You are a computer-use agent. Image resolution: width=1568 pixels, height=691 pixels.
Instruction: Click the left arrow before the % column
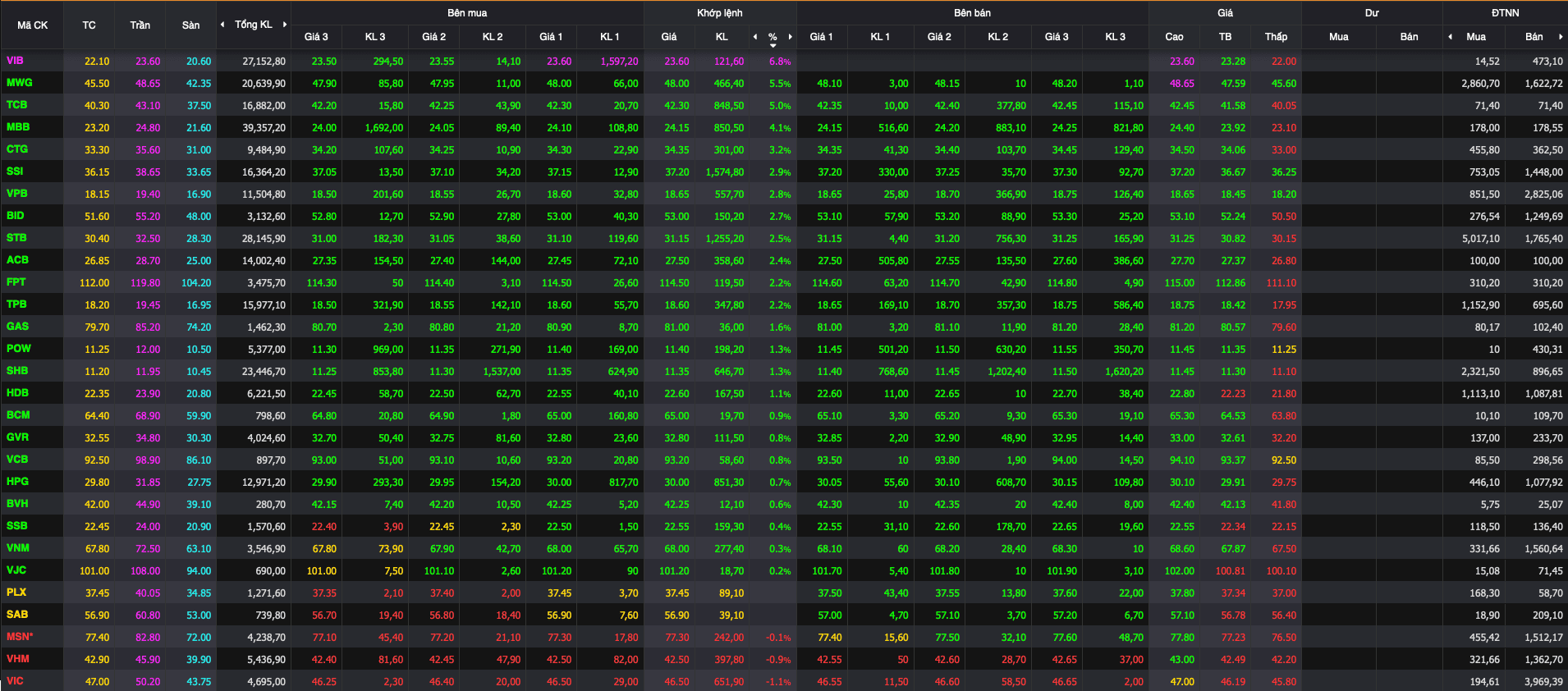pyautogui.click(x=755, y=37)
